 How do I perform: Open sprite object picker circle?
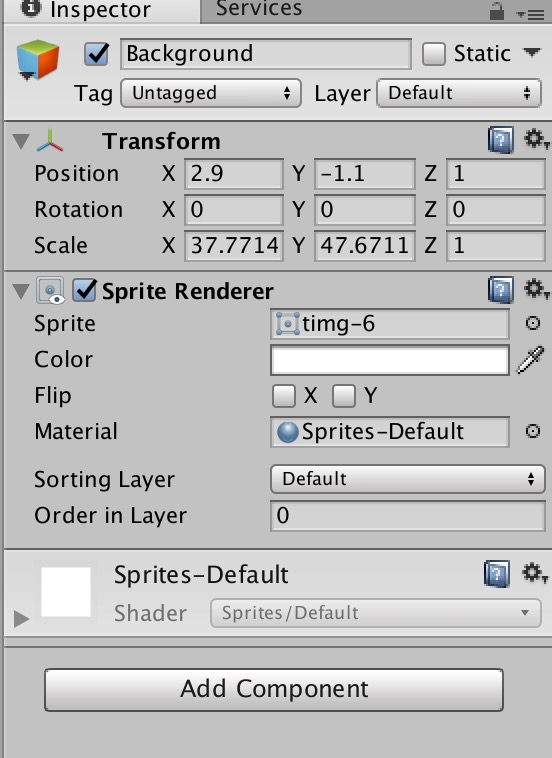(x=533, y=323)
